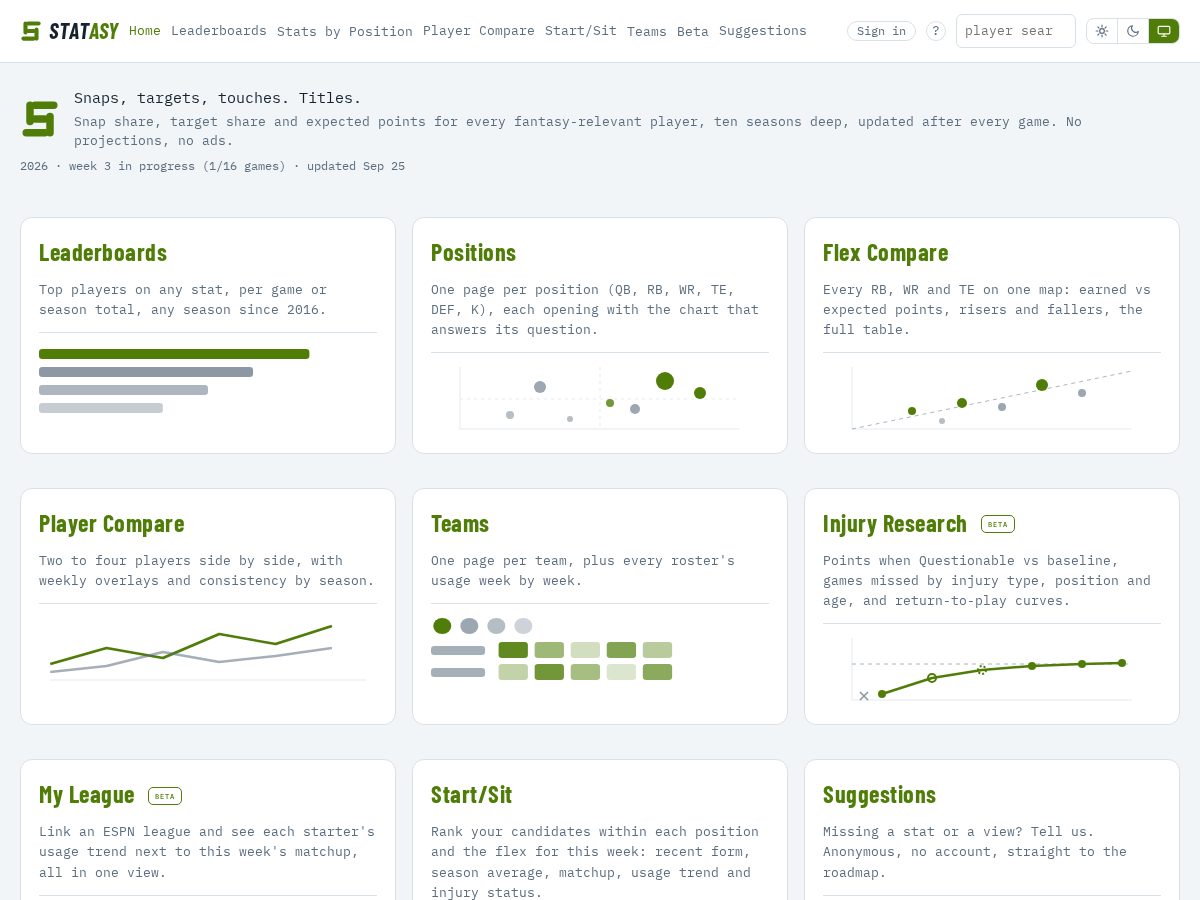Click the Teams heatmap grid preview
The image size is (1200, 900).
click(x=552, y=649)
